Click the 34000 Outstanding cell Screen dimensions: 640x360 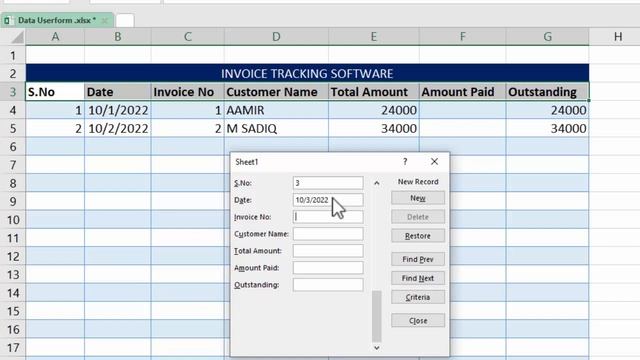[x=547, y=129]
